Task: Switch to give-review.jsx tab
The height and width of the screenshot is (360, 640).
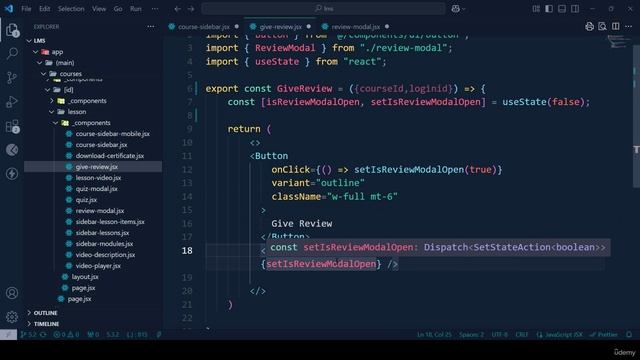Action: point(280,27)
